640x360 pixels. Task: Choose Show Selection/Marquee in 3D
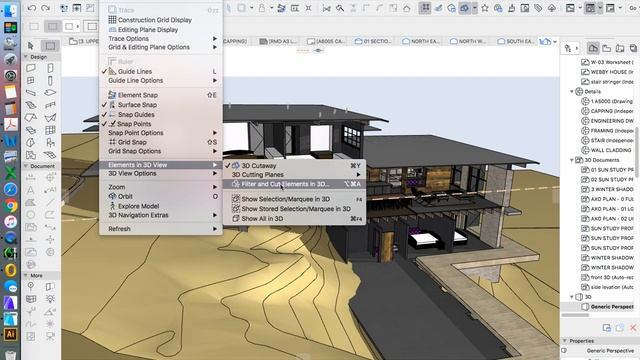(x=294, y=199)
